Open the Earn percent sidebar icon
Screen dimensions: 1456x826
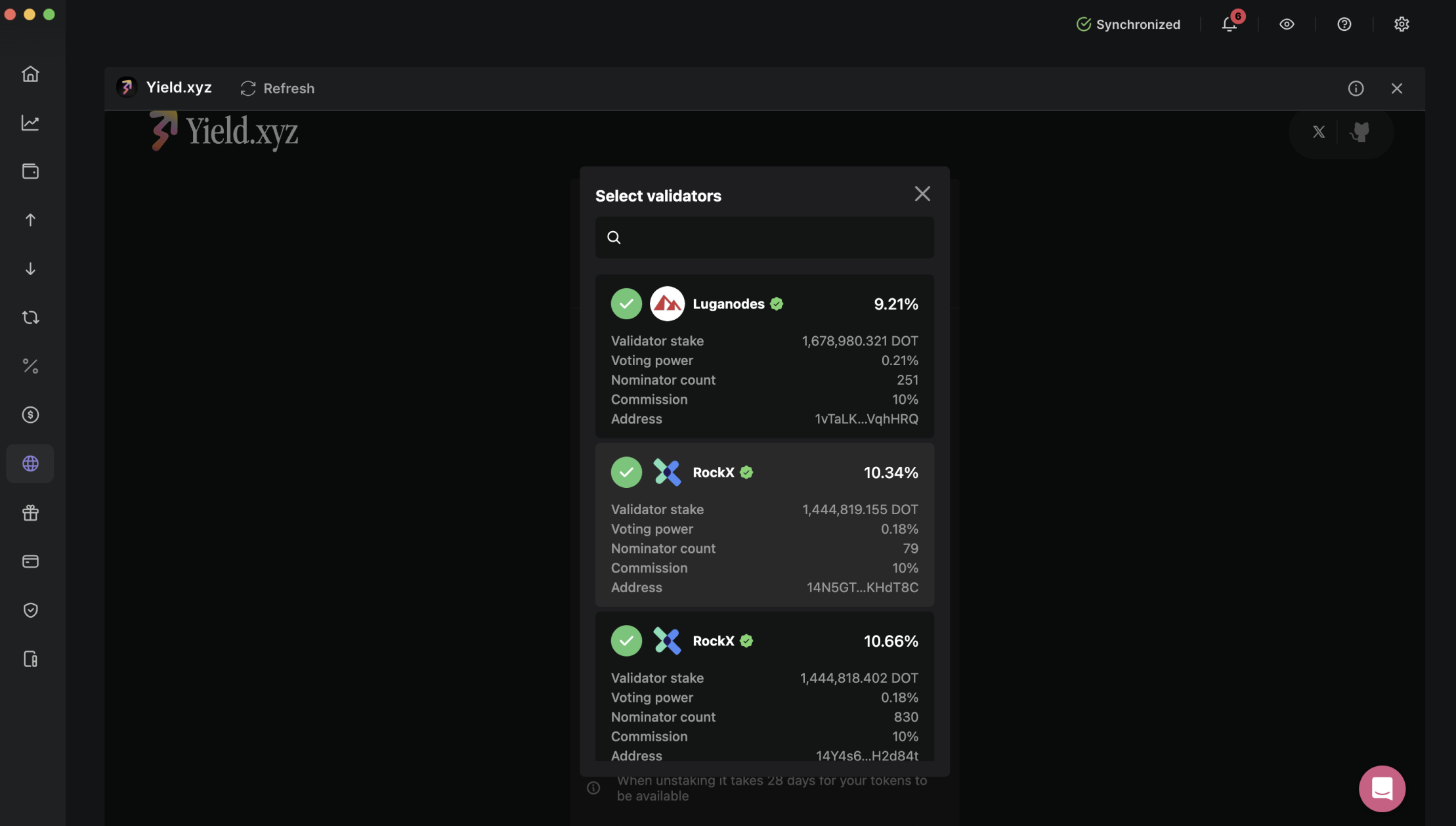click(30, 366)
